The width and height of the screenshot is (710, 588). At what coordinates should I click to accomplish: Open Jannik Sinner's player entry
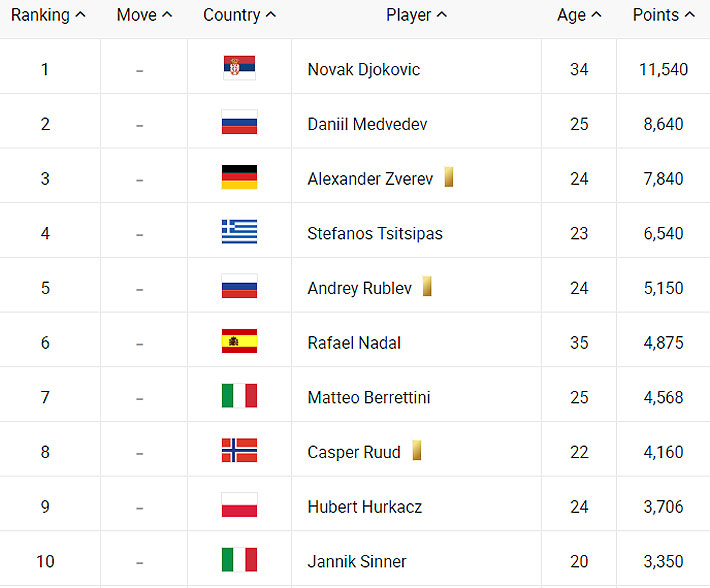click(x=357, y=561)
